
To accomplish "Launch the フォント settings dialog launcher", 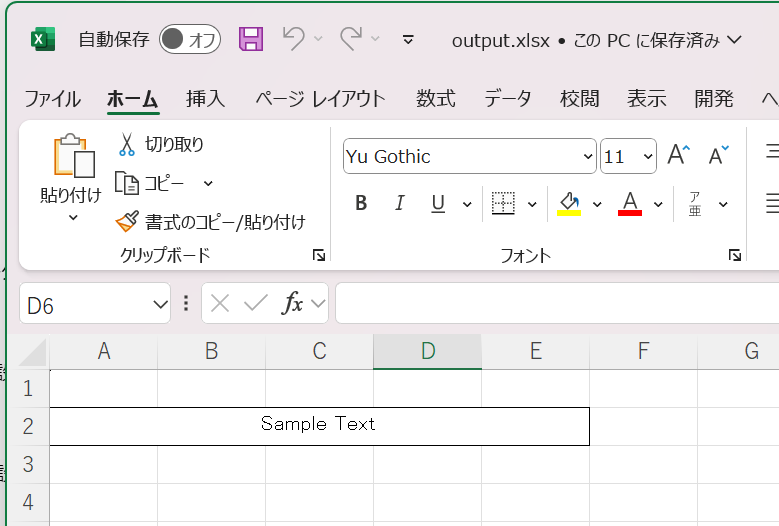I will (735, 255).
